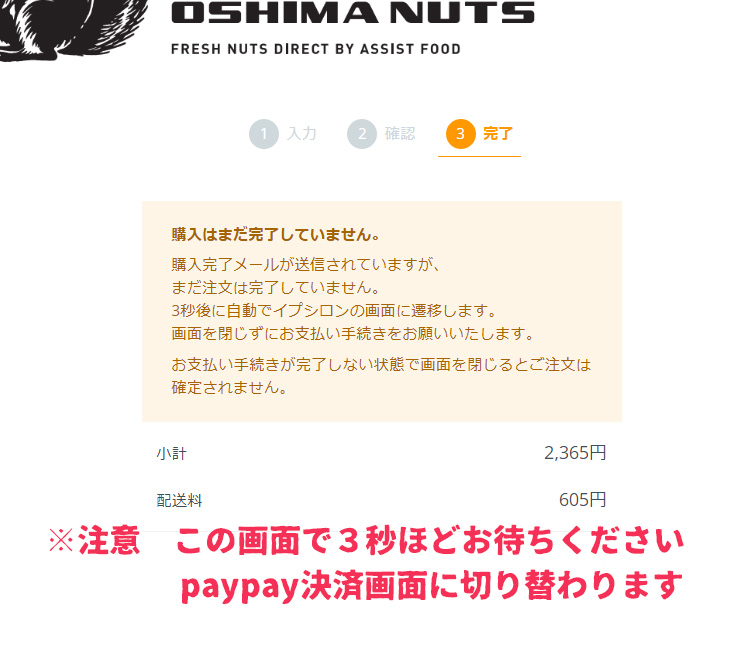Click the FRESH NUTS DIRECT tagline

point(316,49)
